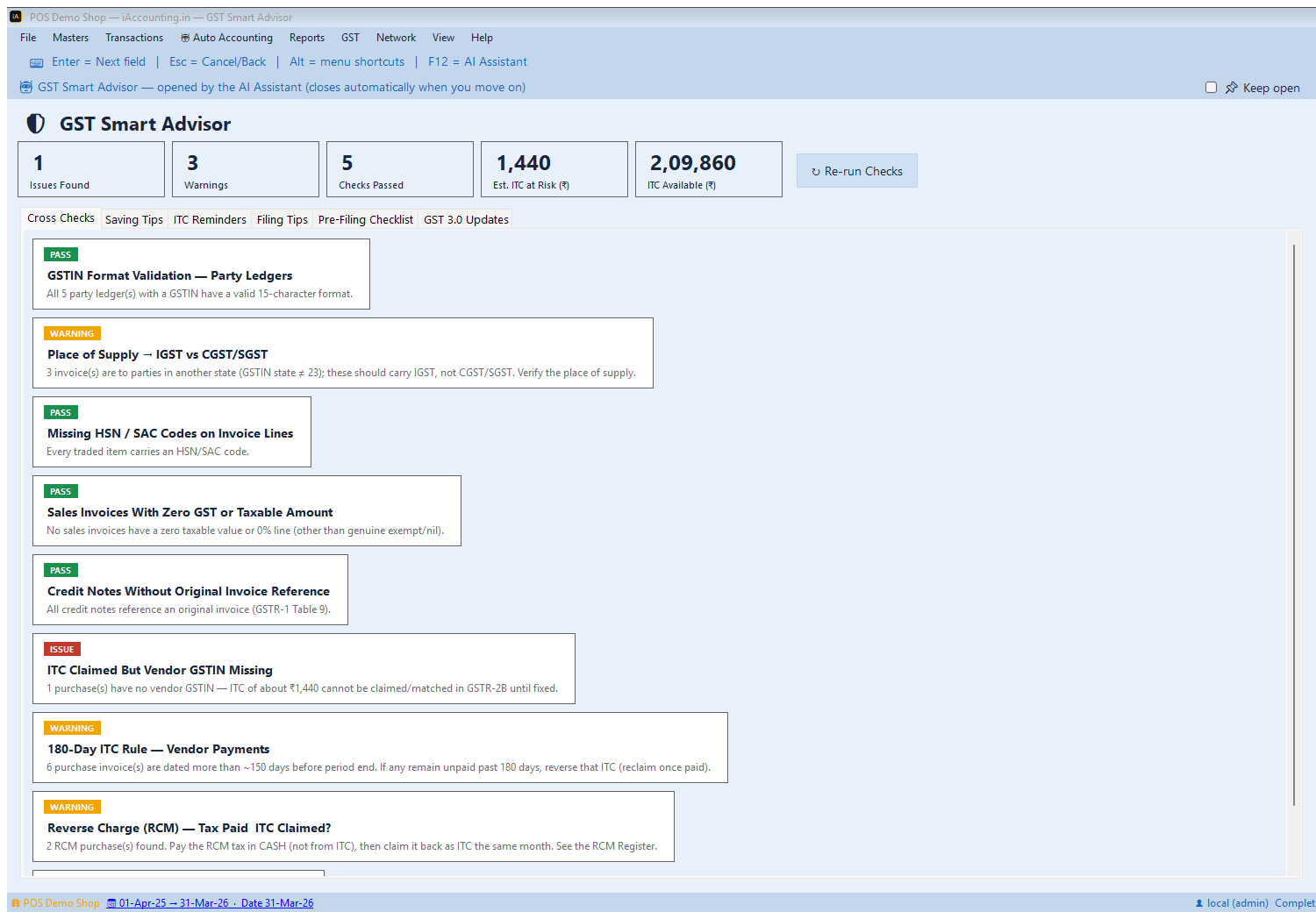Click the Checks Passed summary tile
Image resolution: width=1316 pixels, height=919 pixels.
point(400,169)
